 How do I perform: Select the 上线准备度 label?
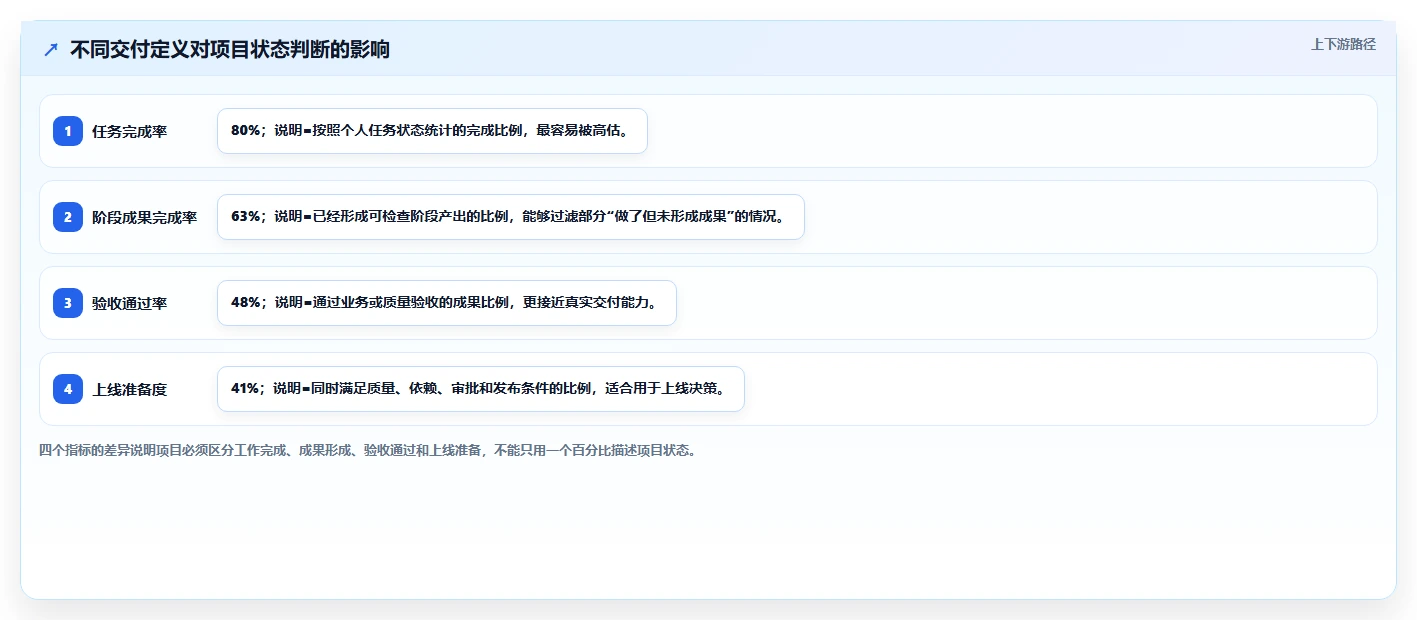pos(129,390)
